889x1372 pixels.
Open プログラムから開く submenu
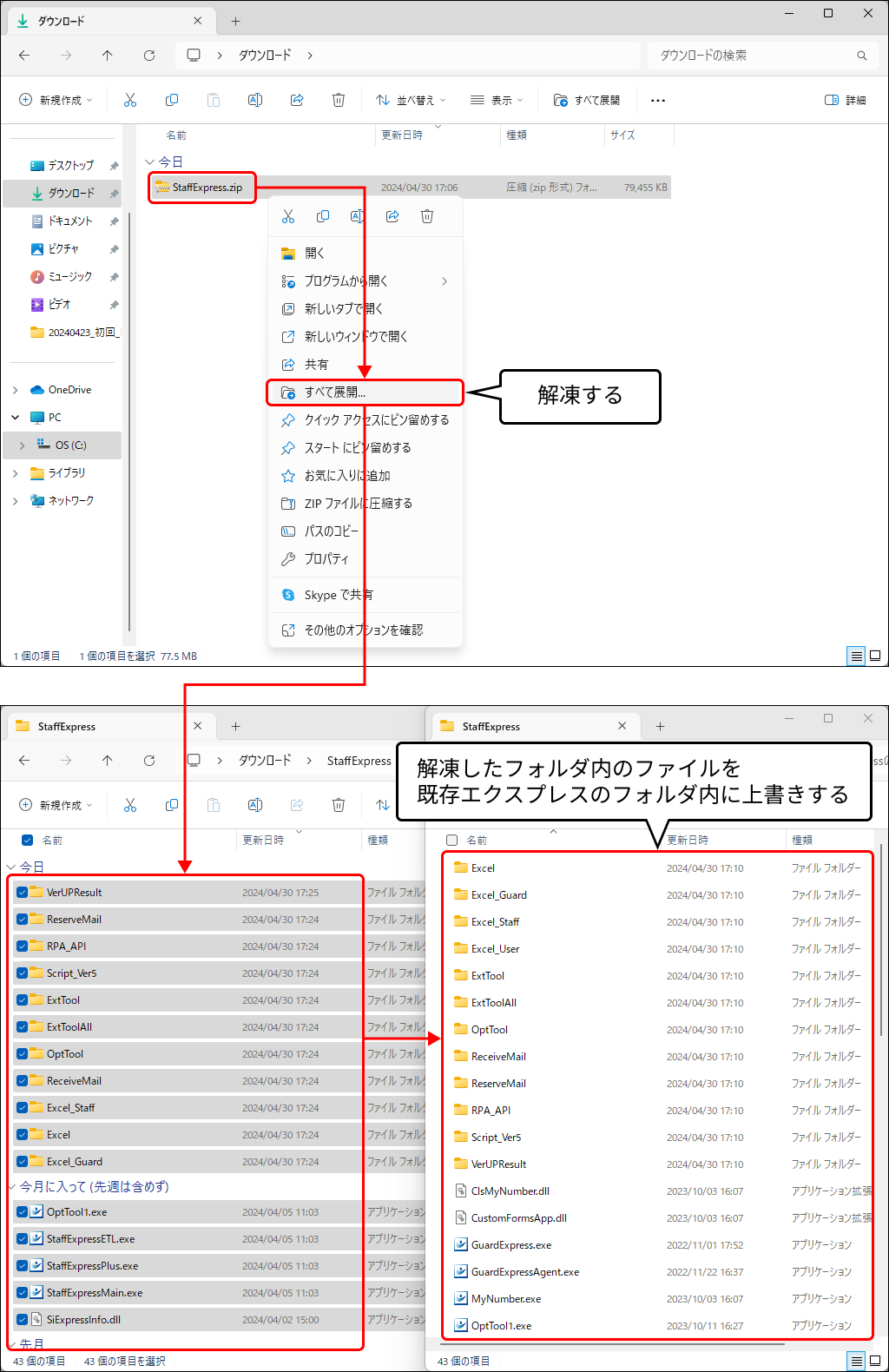[365, 281]
